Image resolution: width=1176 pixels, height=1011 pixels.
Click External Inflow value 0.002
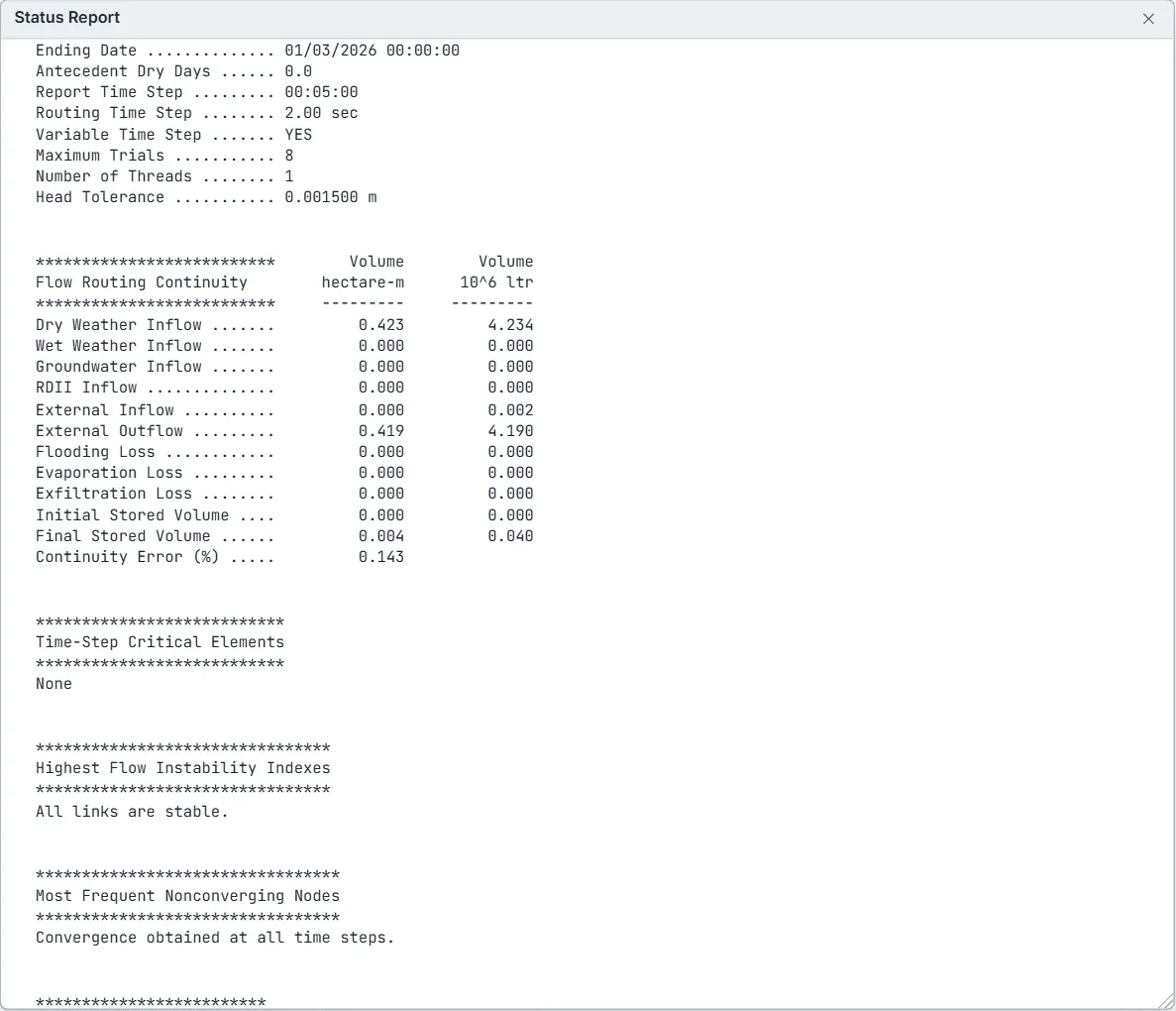click(x=511, y=410)
